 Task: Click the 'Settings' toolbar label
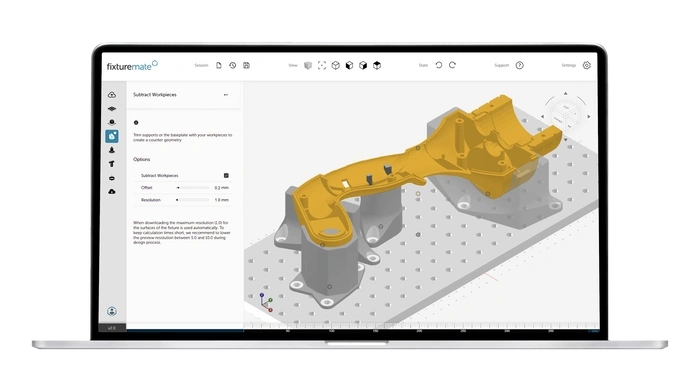(569, 65)
